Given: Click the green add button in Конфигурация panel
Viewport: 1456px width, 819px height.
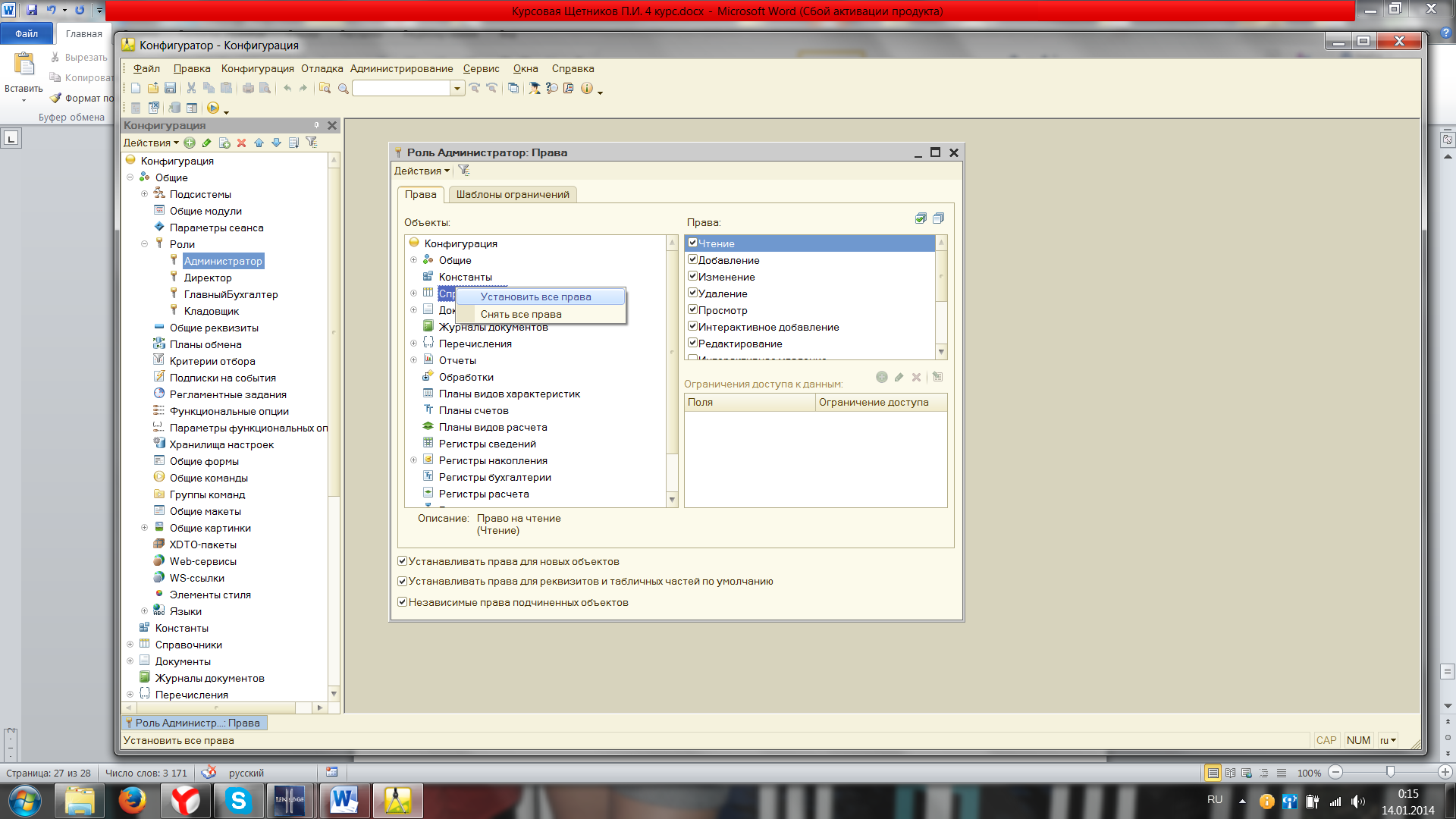Looking at the screenshot, I should coord(190,143).
